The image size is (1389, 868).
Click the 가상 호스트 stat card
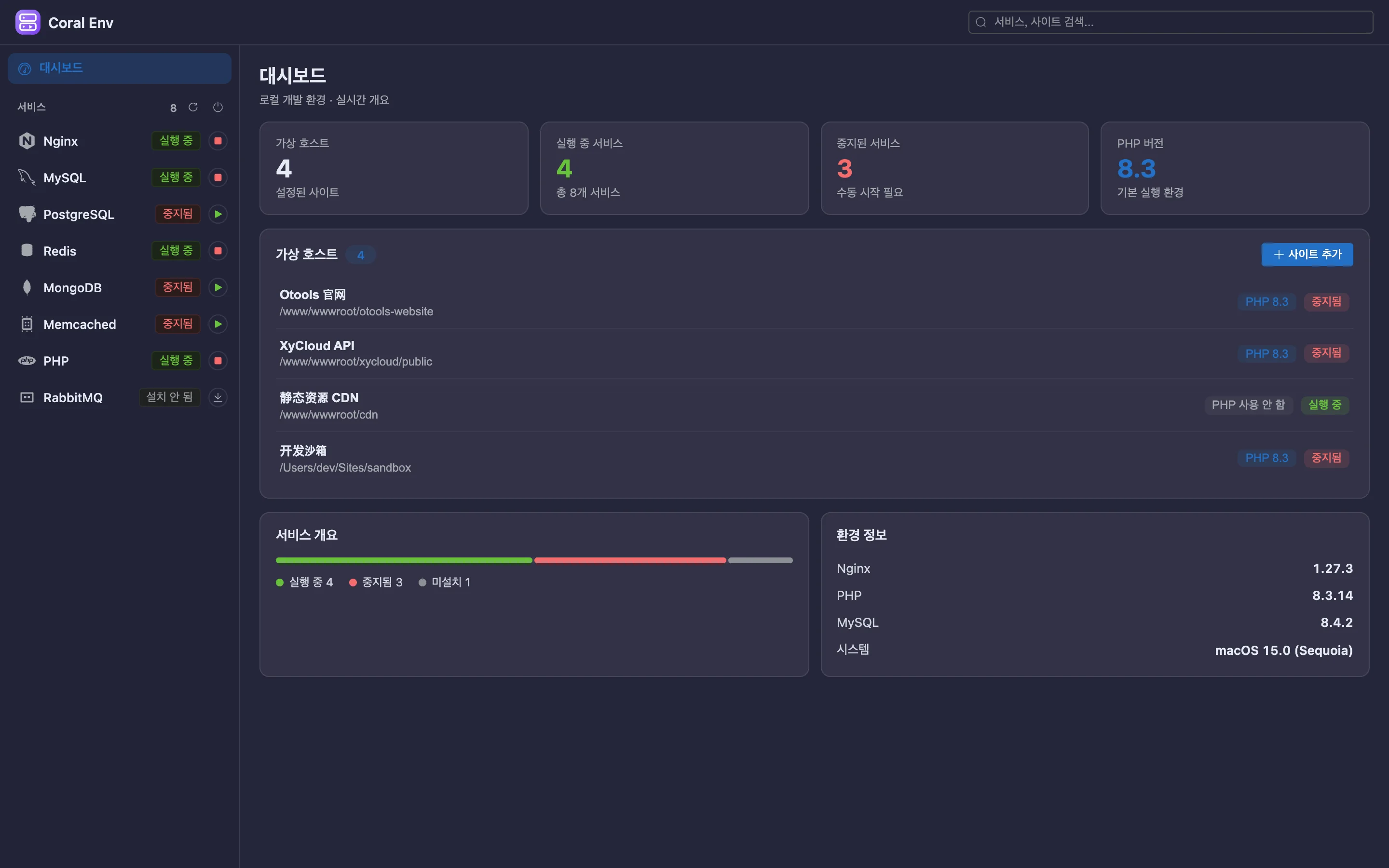point(394,168)
